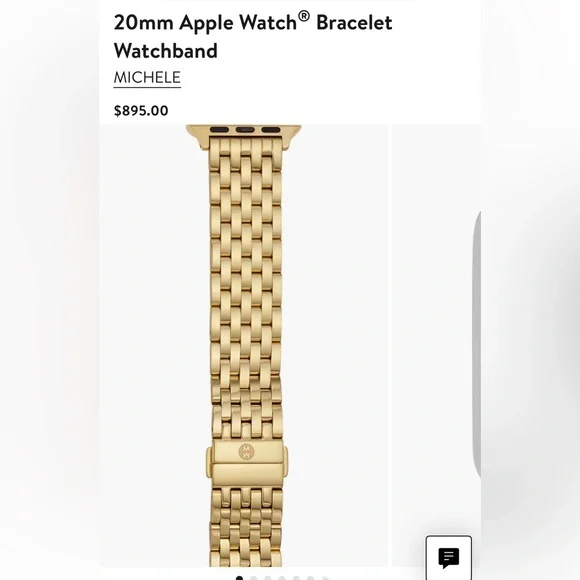This screenshot has height=580, width=580.
Task: Select the first active carousel dot
Action: 239,578
